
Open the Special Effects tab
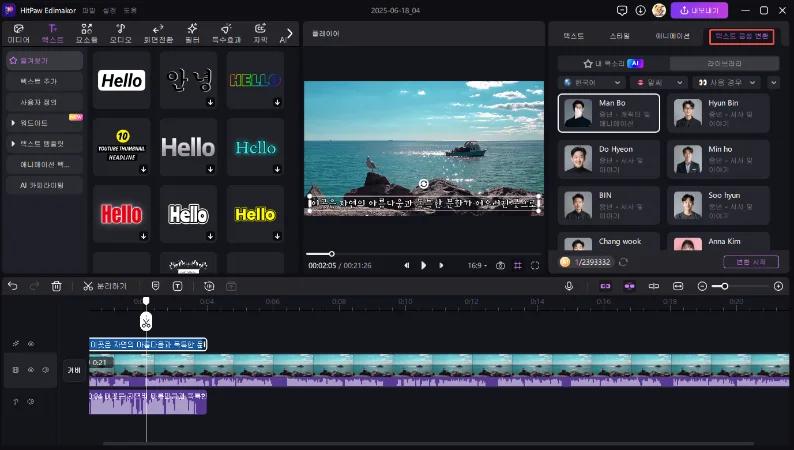226,33
